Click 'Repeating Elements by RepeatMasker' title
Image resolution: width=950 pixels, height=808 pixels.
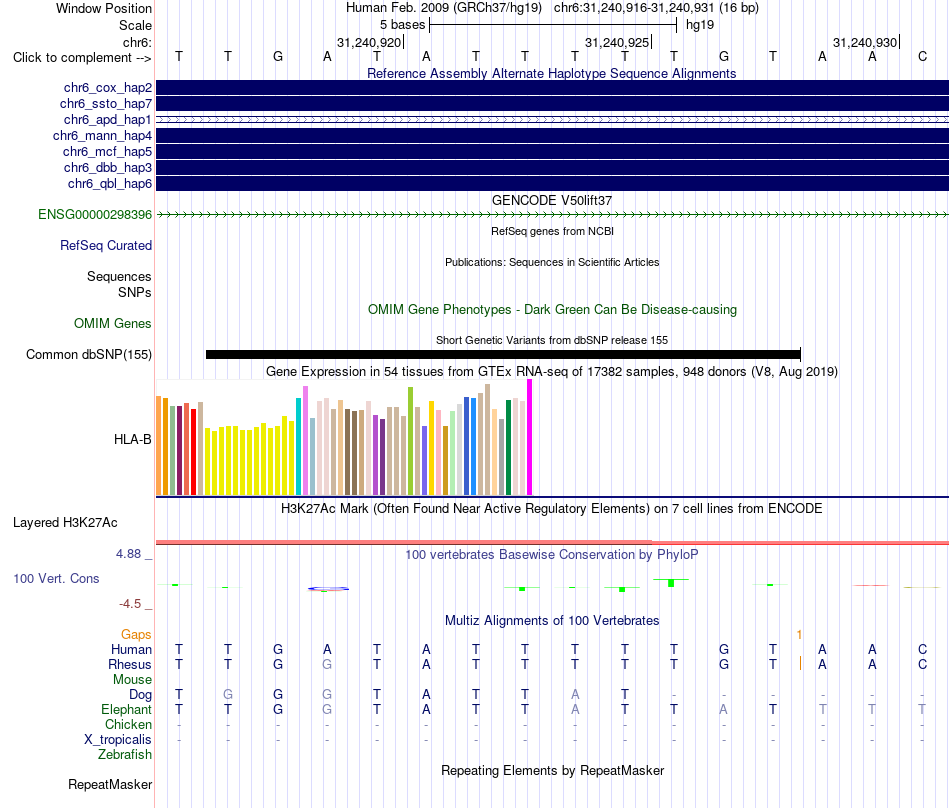552,770
